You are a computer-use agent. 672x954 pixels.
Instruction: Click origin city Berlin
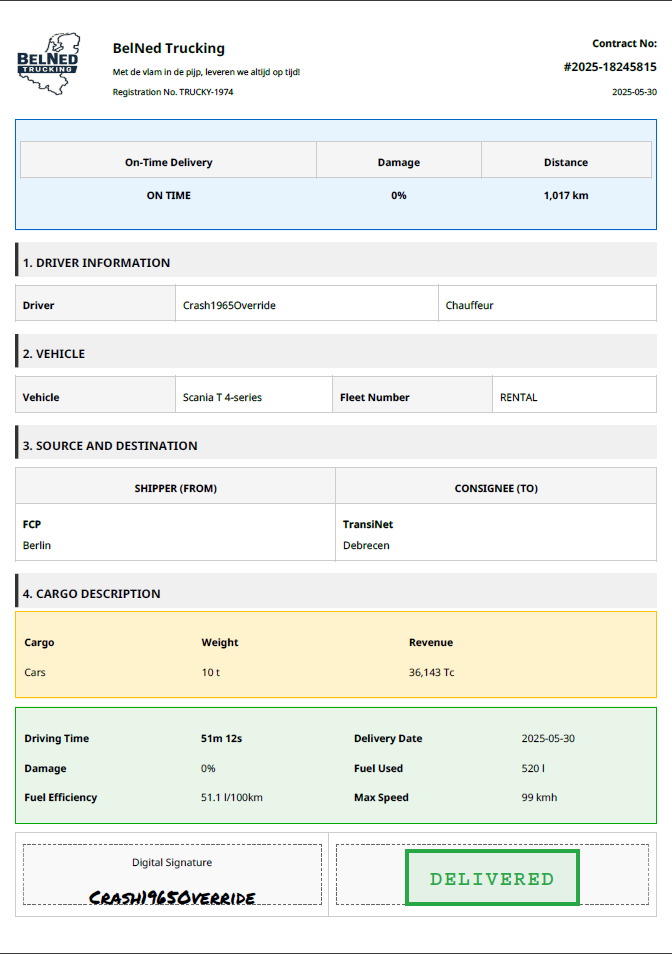pos(36,545)
